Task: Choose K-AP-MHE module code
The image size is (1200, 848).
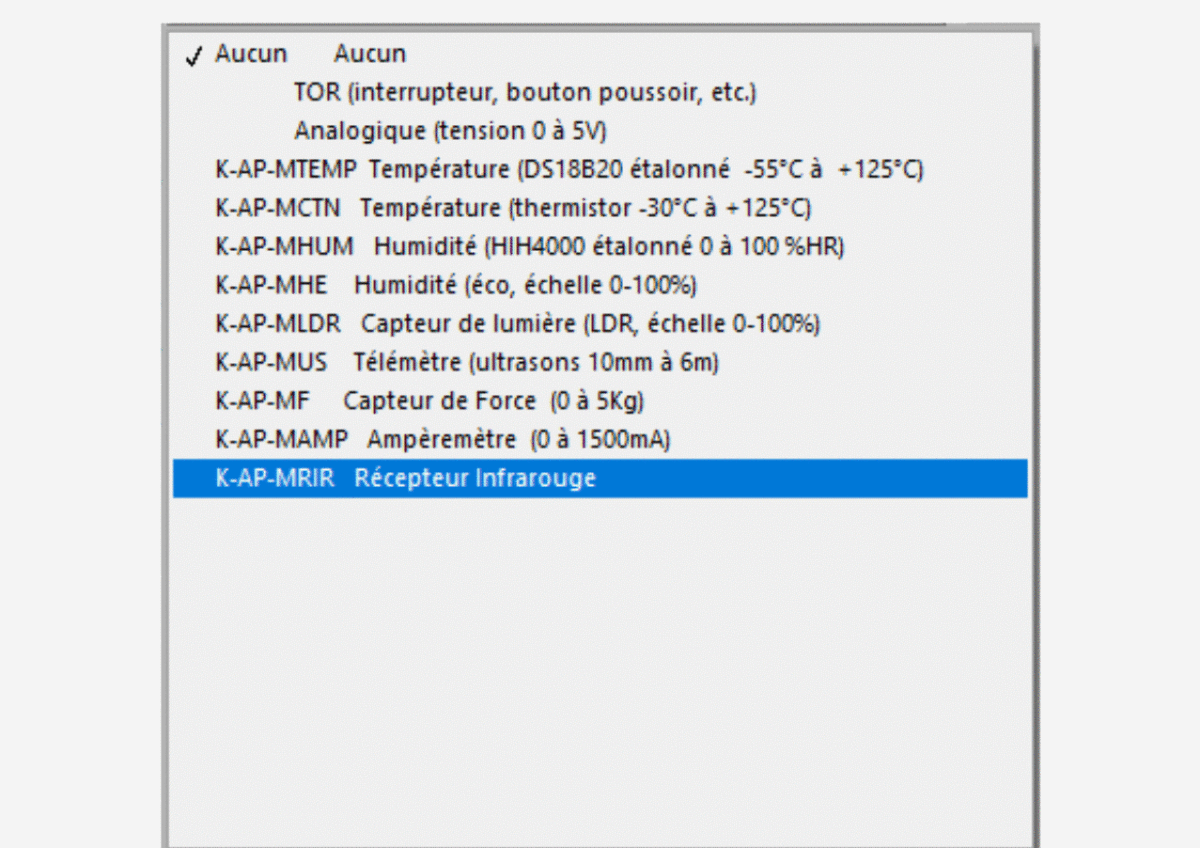Action: point(271,285)
